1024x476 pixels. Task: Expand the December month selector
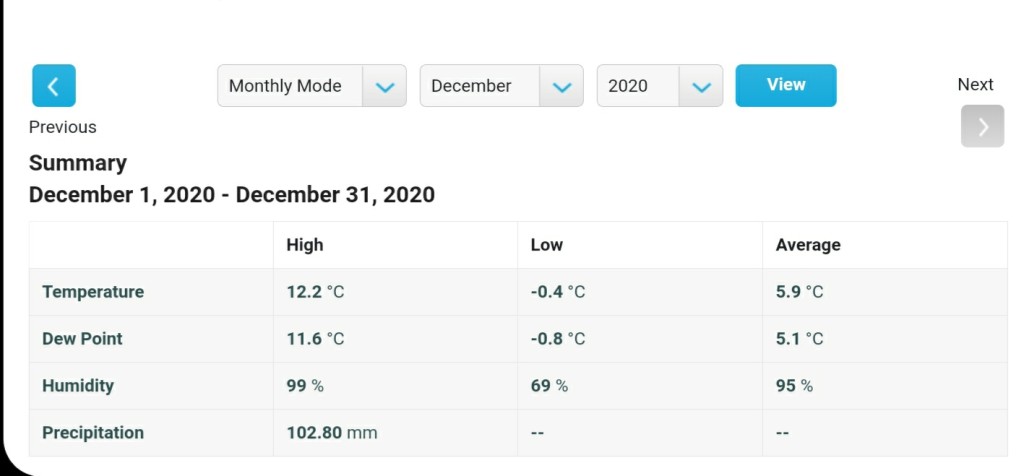[502, 86]
